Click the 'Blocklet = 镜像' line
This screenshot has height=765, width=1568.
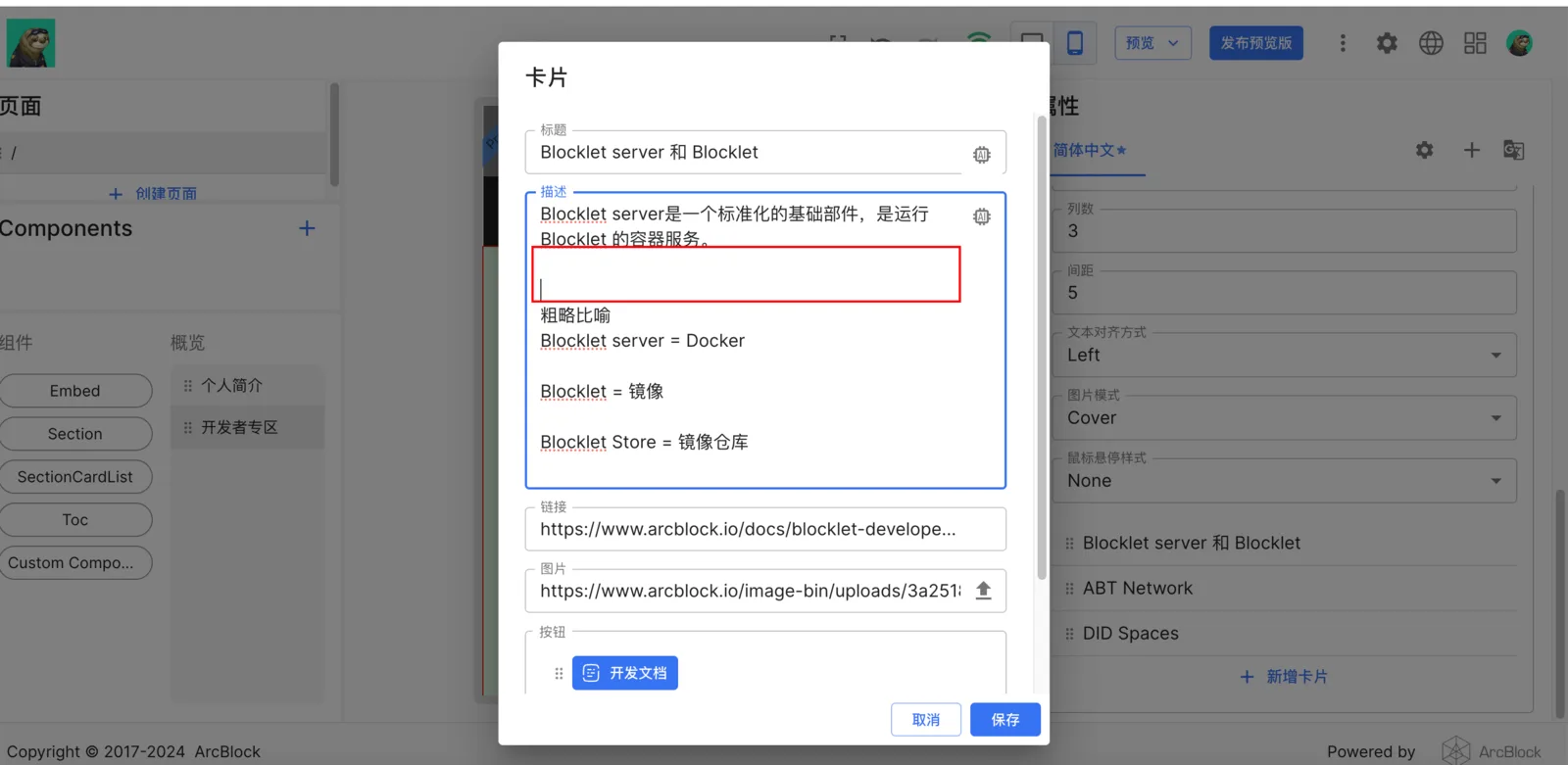click(x=602, y=392)
